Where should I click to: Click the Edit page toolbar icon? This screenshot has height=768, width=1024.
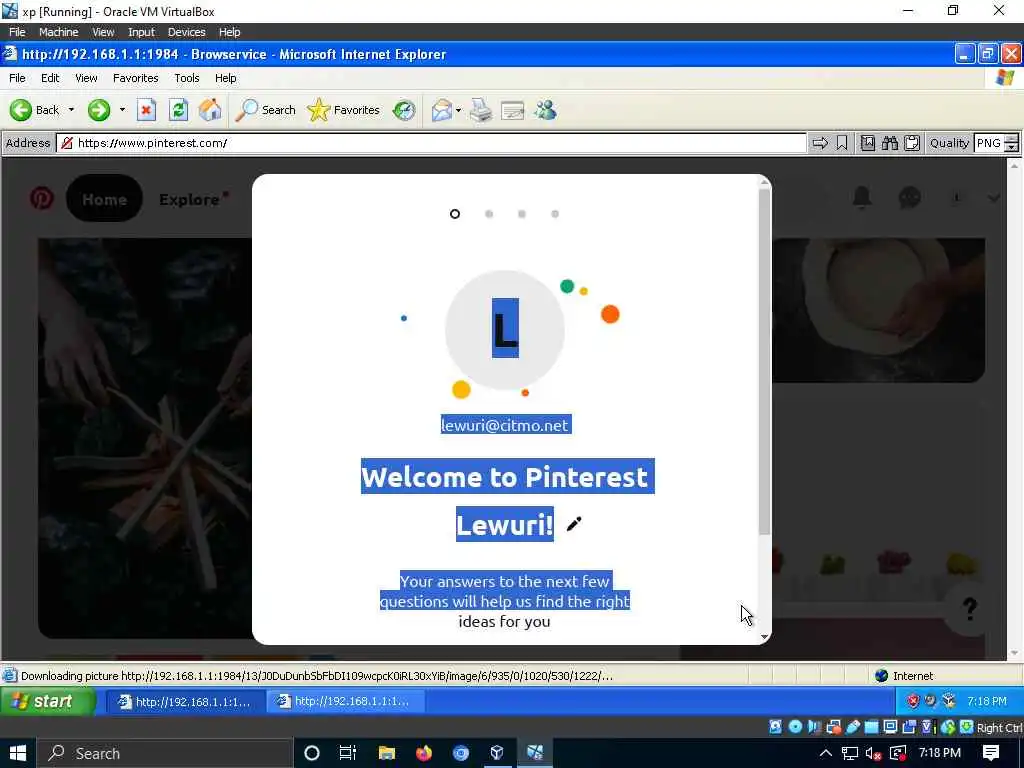[513, 110]
